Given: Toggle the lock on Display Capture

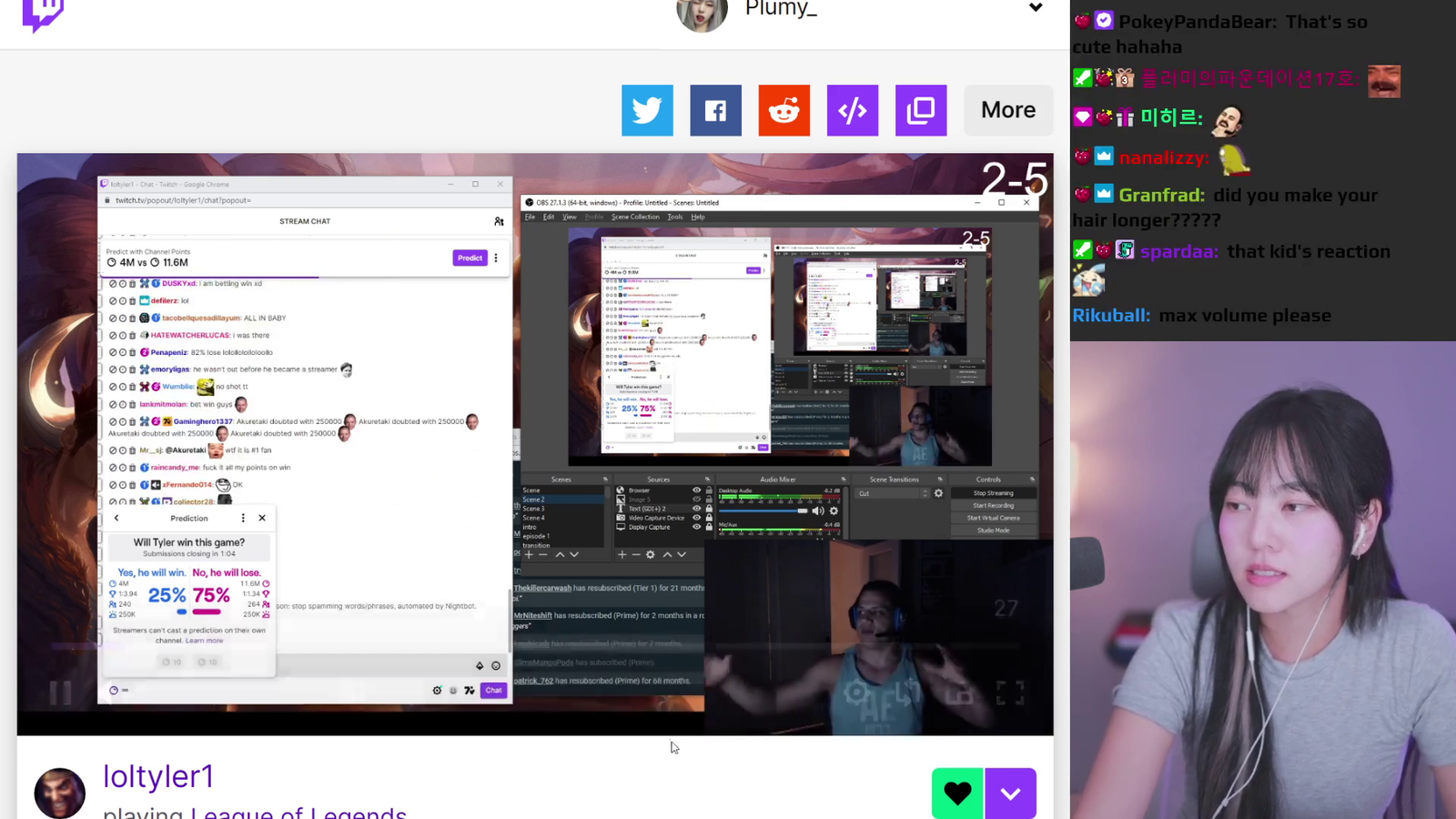Looking at the screenshot, I should tap(709, 527).
